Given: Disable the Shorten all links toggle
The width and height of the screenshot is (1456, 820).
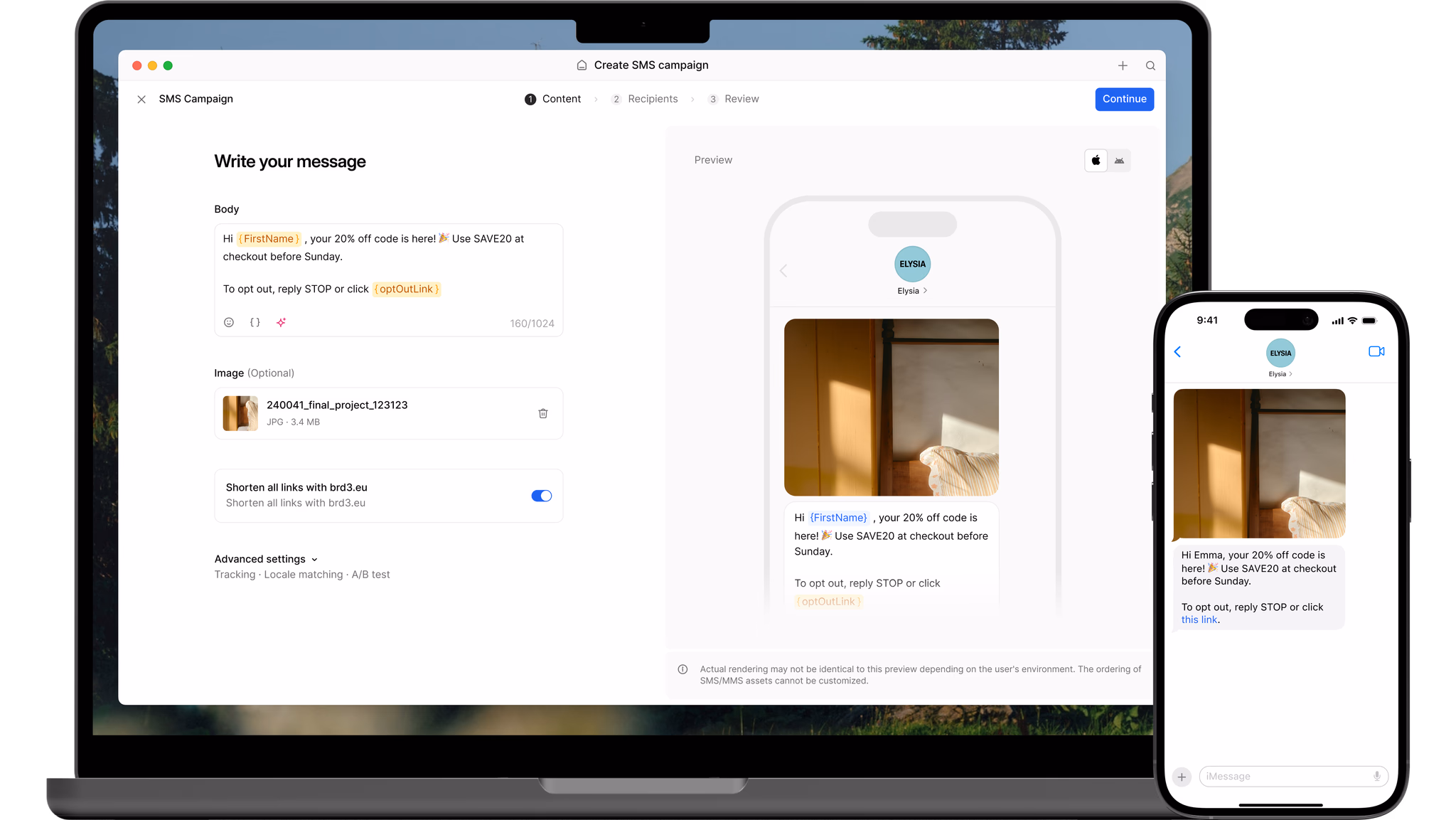Looking at the screenshot, I should pyautogui.click(x=541, y=496).
